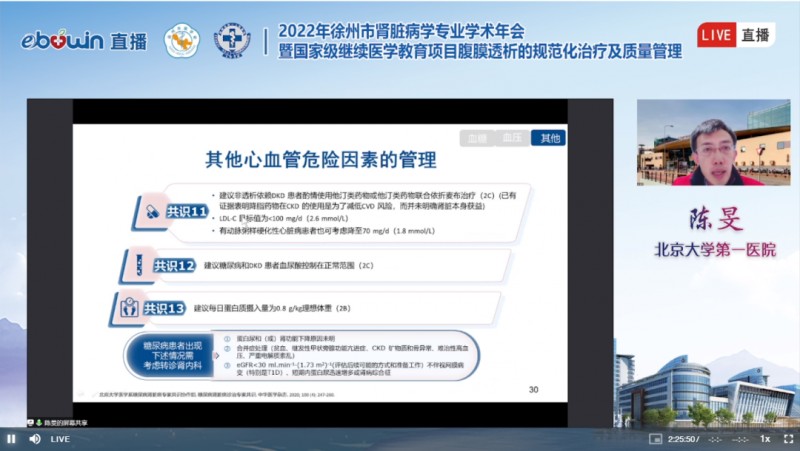Select the 血压 tab on the slide
Screen dimensions: 800x451
[x=512, y=138]
